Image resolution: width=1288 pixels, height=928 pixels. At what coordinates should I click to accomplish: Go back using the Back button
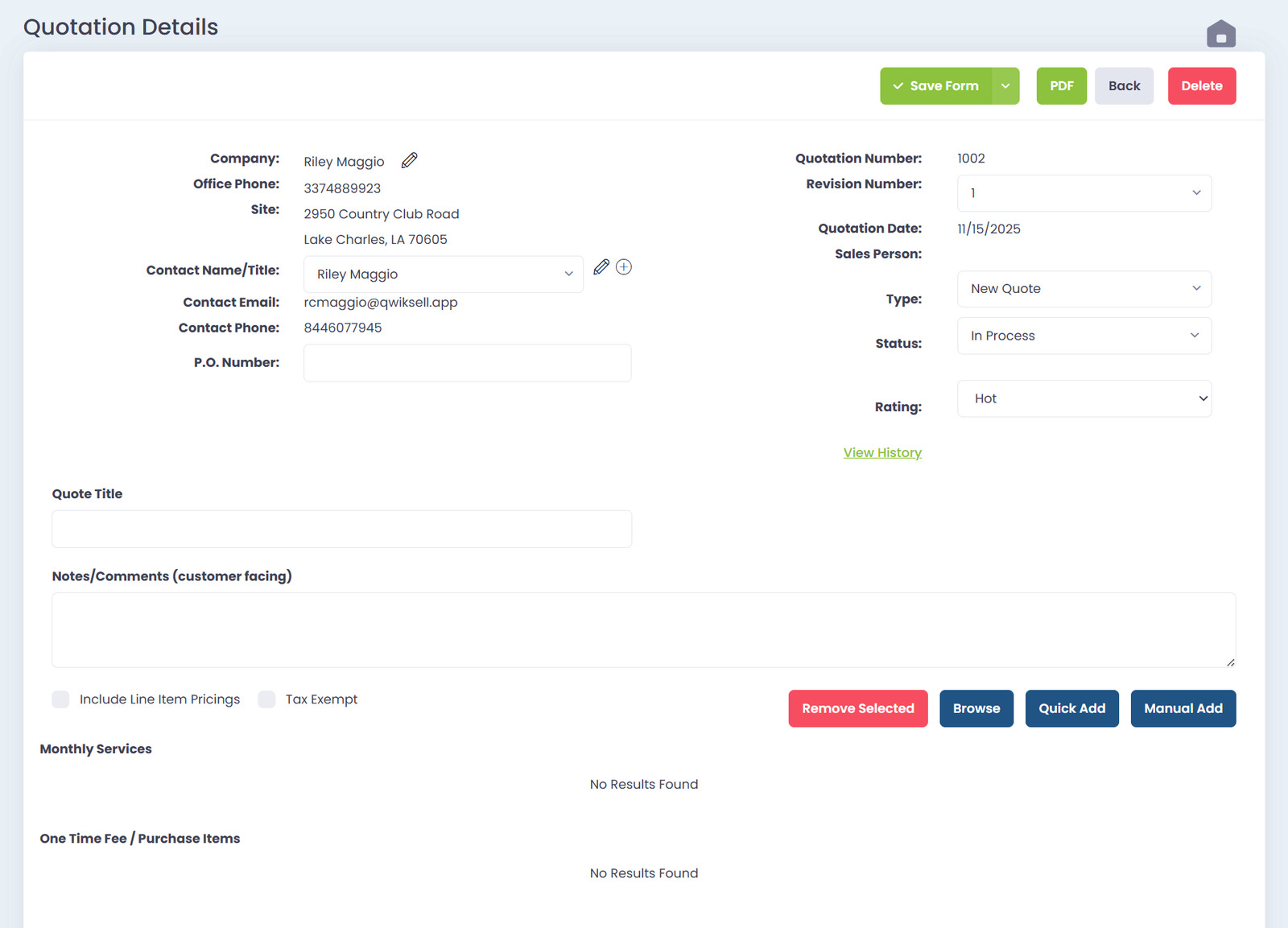coord(1124,86)
